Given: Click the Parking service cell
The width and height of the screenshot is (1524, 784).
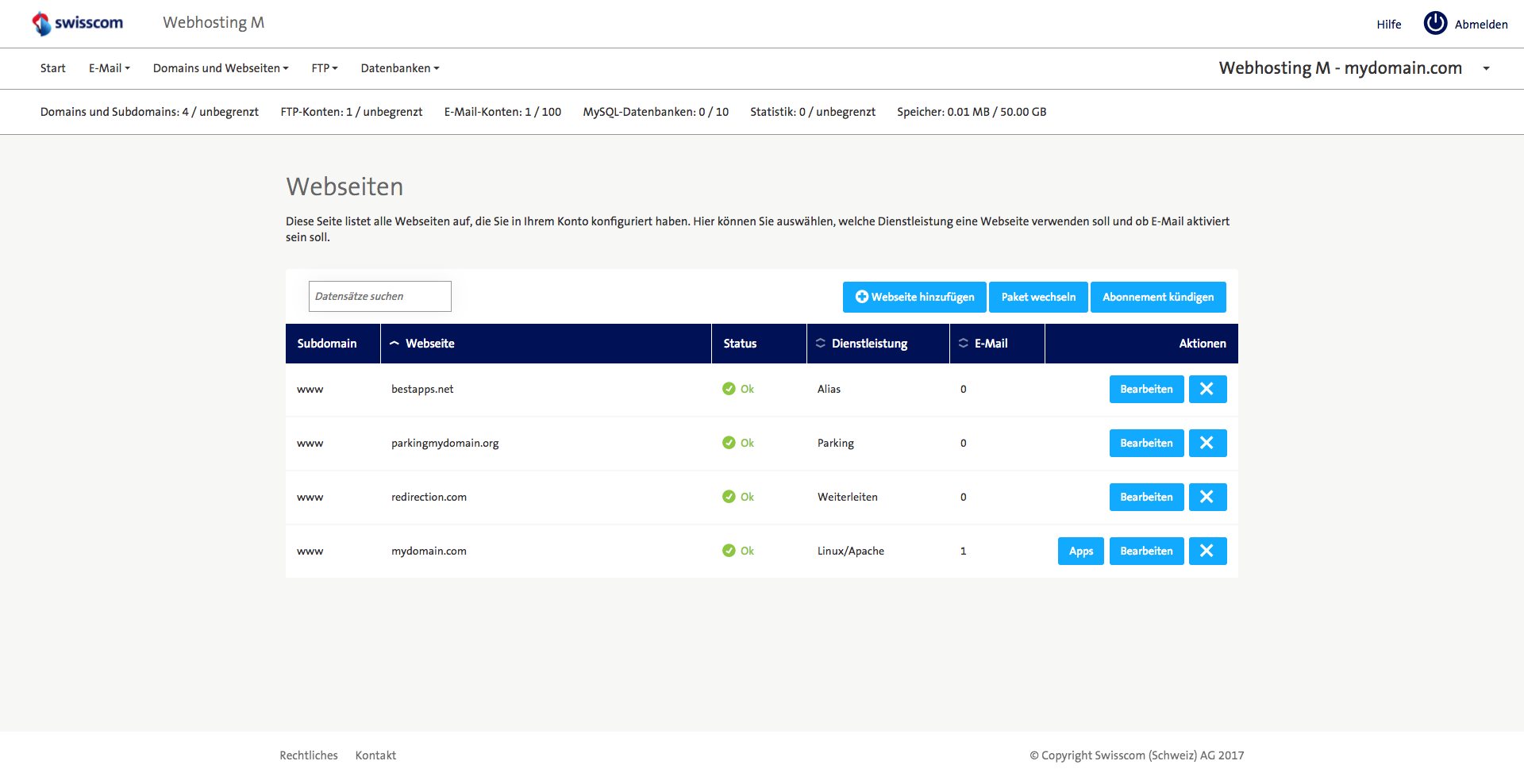Looking at the screenshot, I should pos(836,443).
